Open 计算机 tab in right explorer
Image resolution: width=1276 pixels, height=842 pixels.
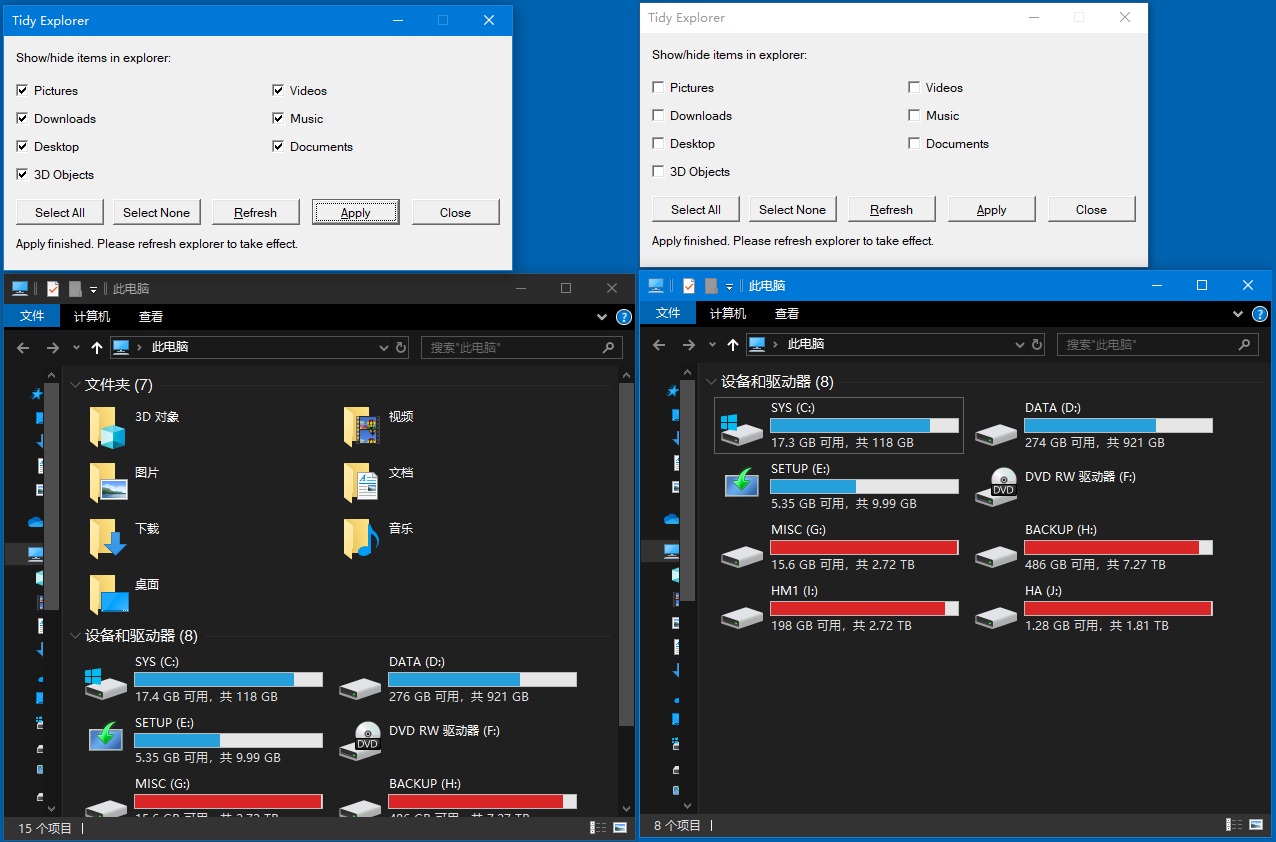click(x=728, y=313)
